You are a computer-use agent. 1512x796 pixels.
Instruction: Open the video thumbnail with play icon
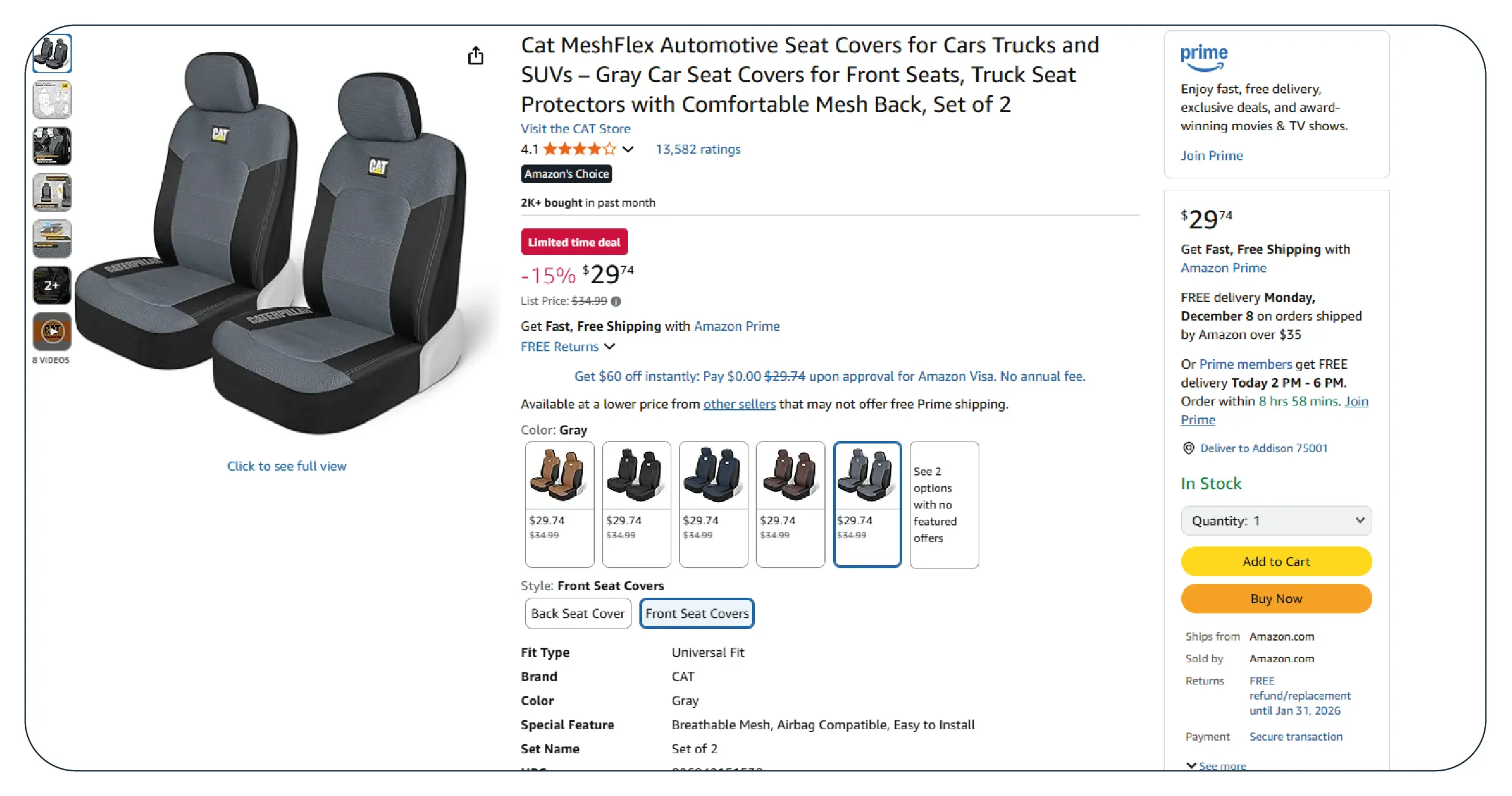pyautogui.click(x=52, y=331)
